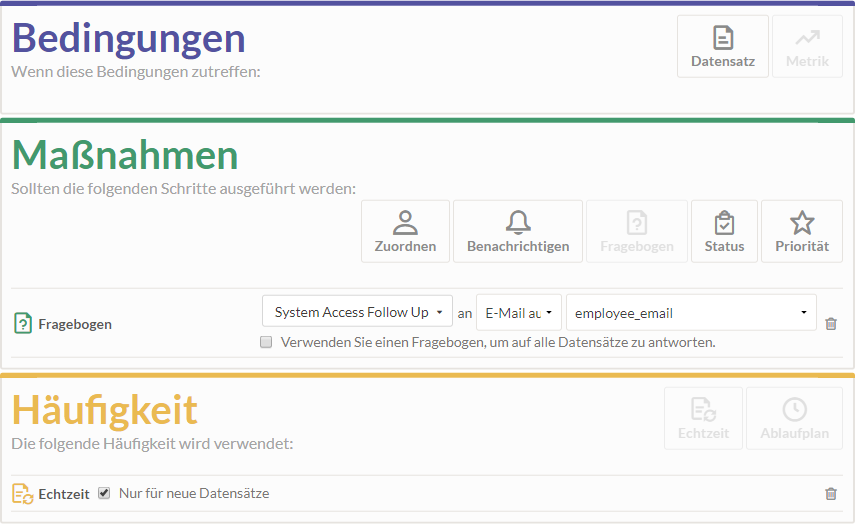Click the Maßnahmen section heading

[x=125, y=155]
